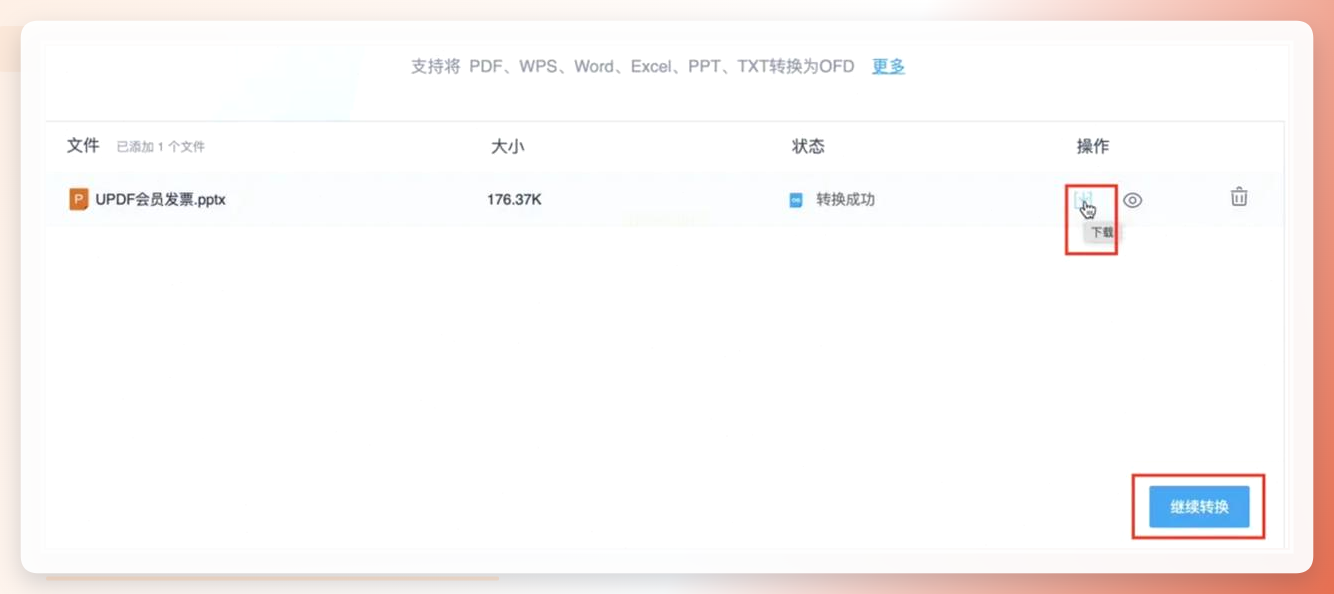Click the supported formats description text
The height and width of the screenshot is (594, 1334).
click(x=633, y=66)
